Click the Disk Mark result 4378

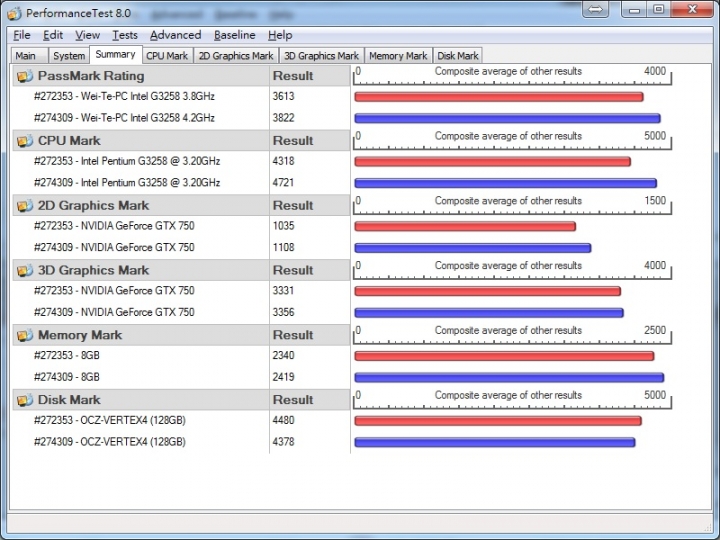click(x=283, y=442)
